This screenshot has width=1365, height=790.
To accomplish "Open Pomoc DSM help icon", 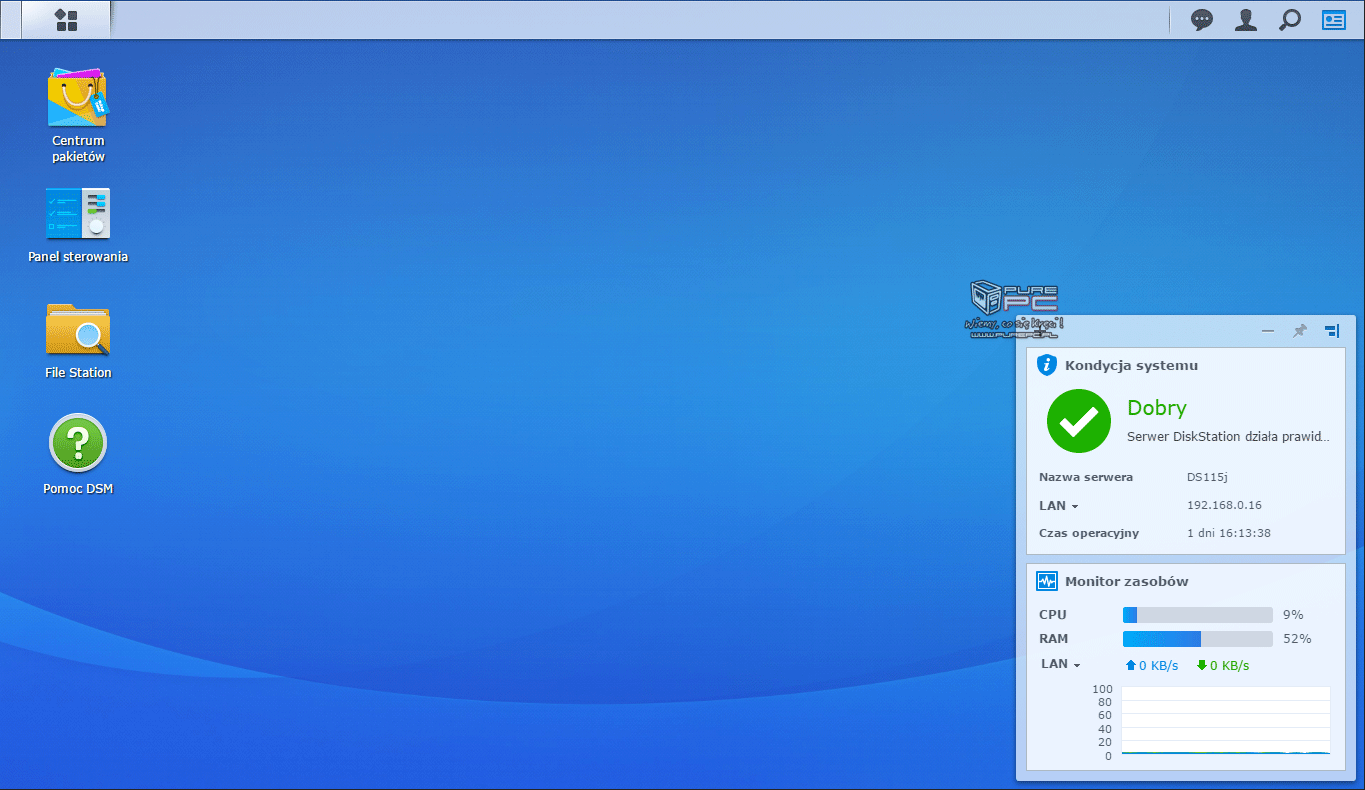I will (78, 444).
